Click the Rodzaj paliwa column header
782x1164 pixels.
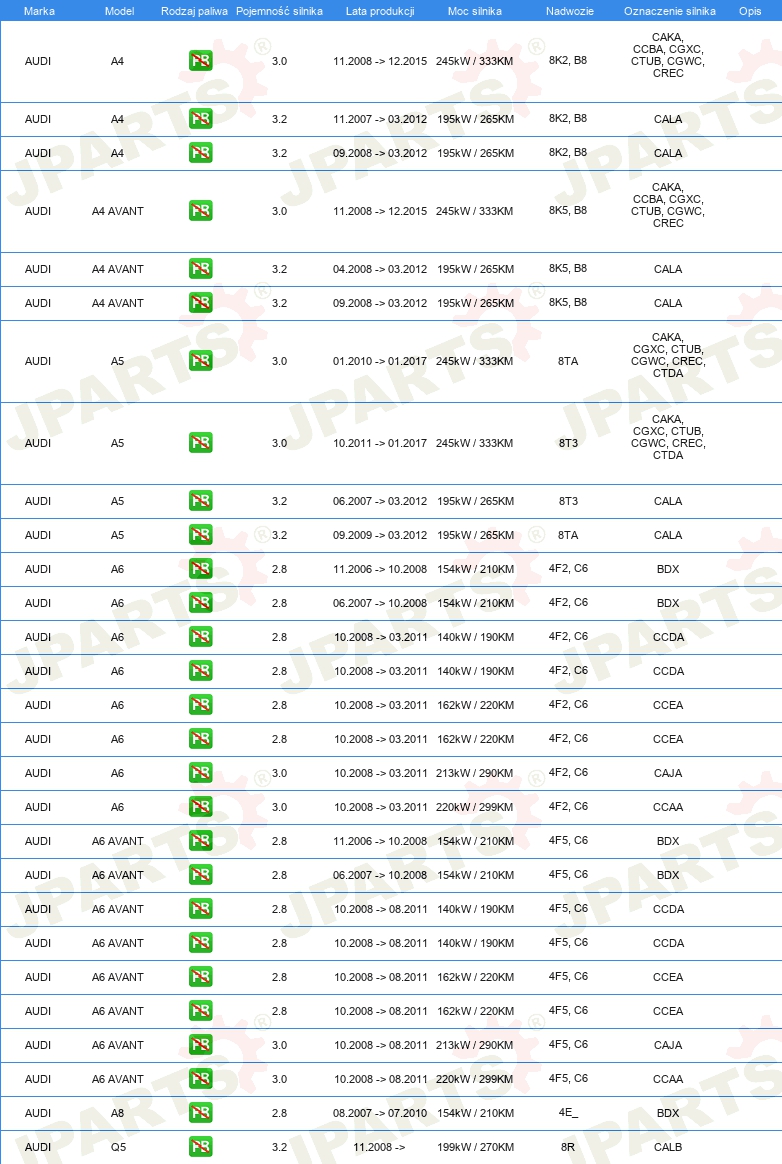pyautogui.click(x=195, y=11)
